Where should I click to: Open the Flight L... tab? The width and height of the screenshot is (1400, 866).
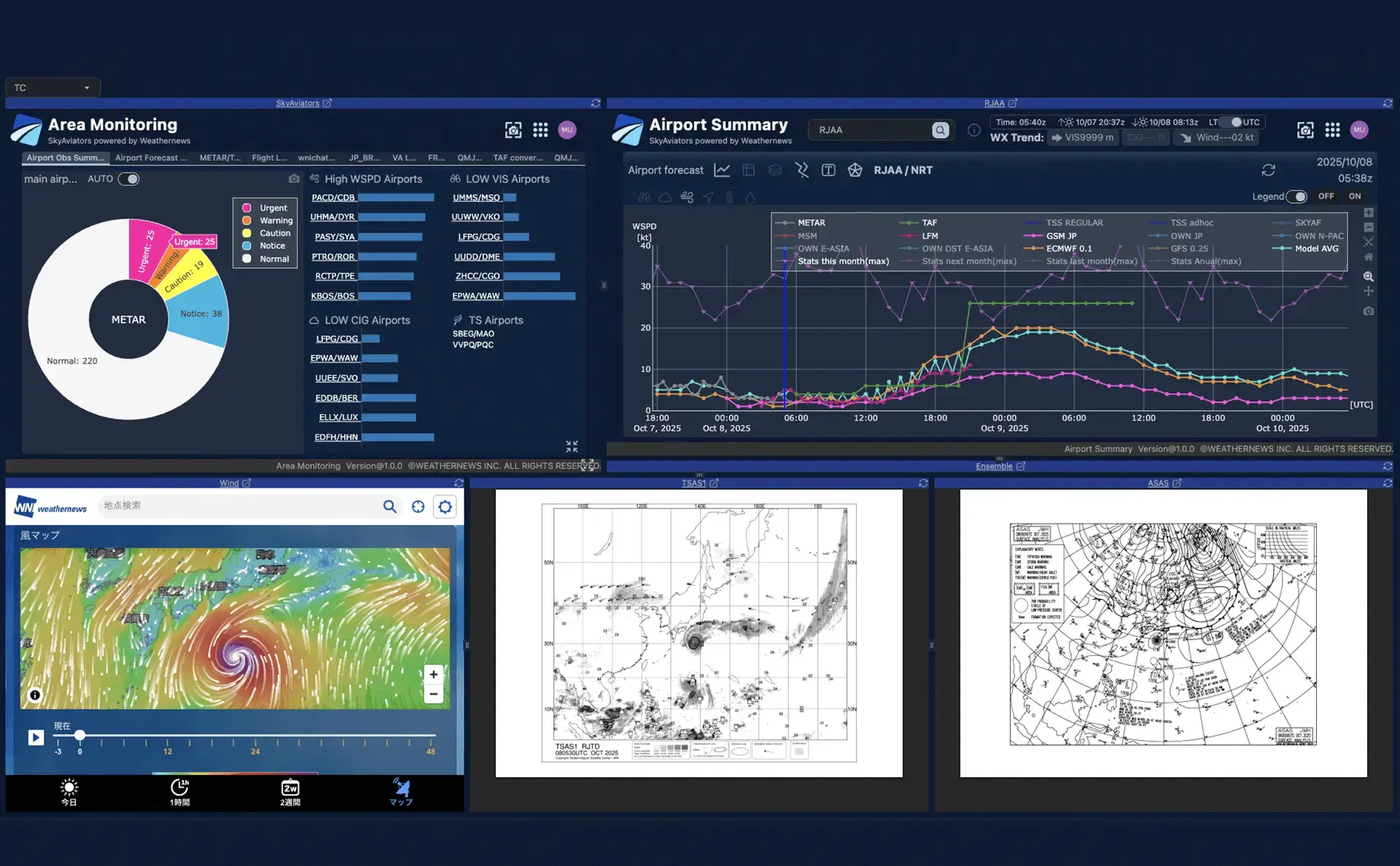269,157
